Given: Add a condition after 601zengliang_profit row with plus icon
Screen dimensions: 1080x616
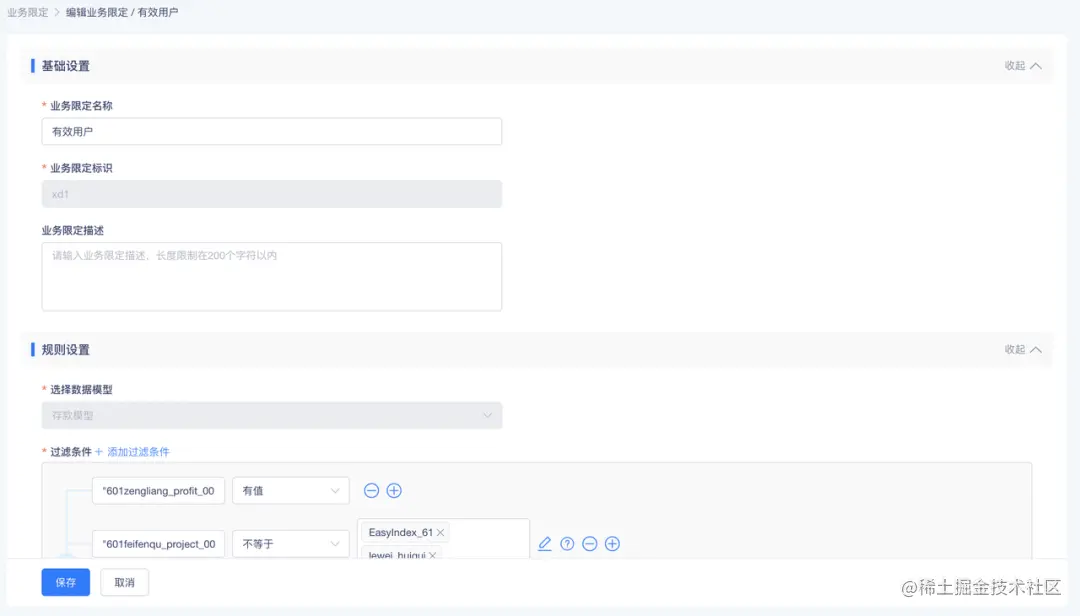Looking at the screenshot, I should 394,491.
